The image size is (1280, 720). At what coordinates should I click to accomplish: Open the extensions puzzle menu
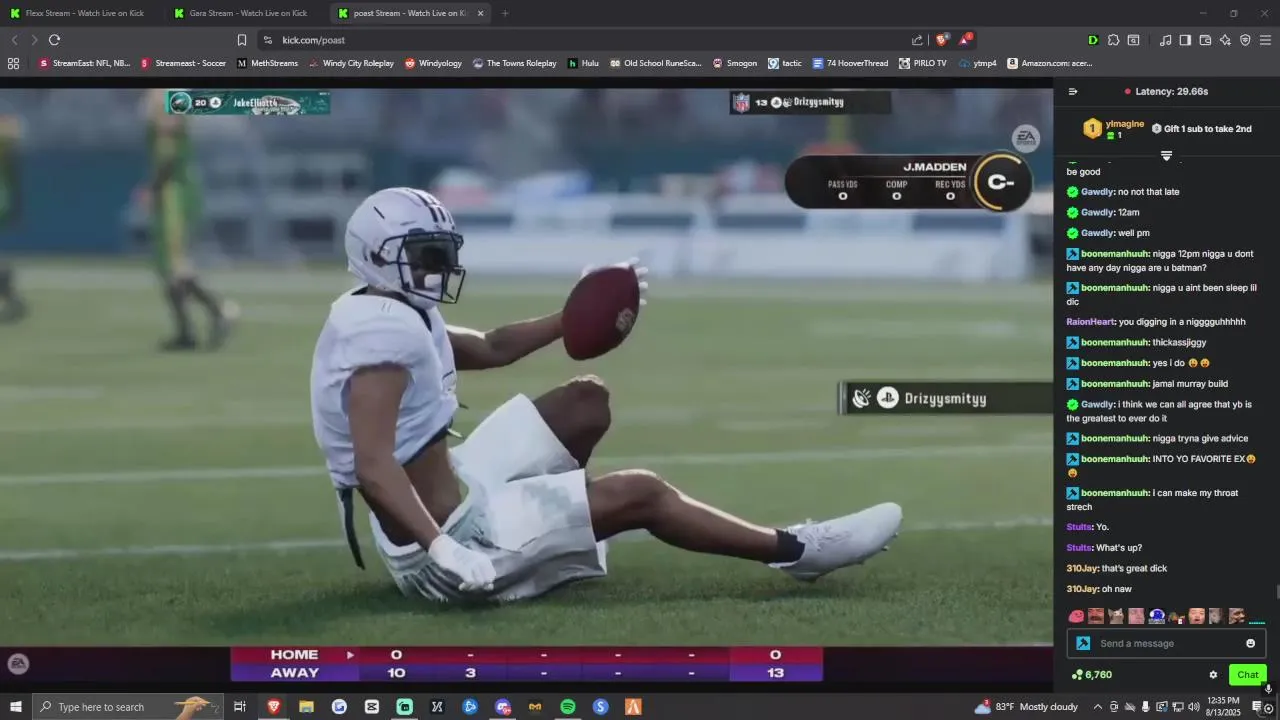(1113, 40)
